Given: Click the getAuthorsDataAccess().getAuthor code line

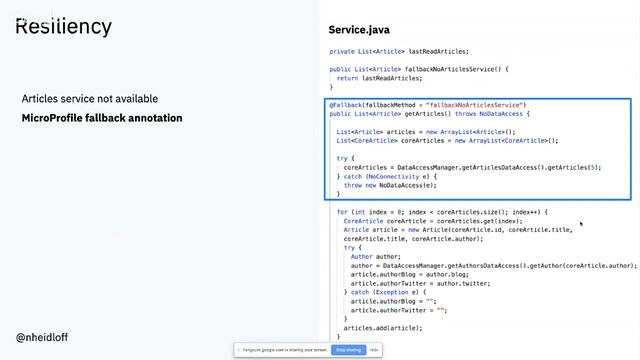Looking at the screenshot, I should [x=493, y=266].
